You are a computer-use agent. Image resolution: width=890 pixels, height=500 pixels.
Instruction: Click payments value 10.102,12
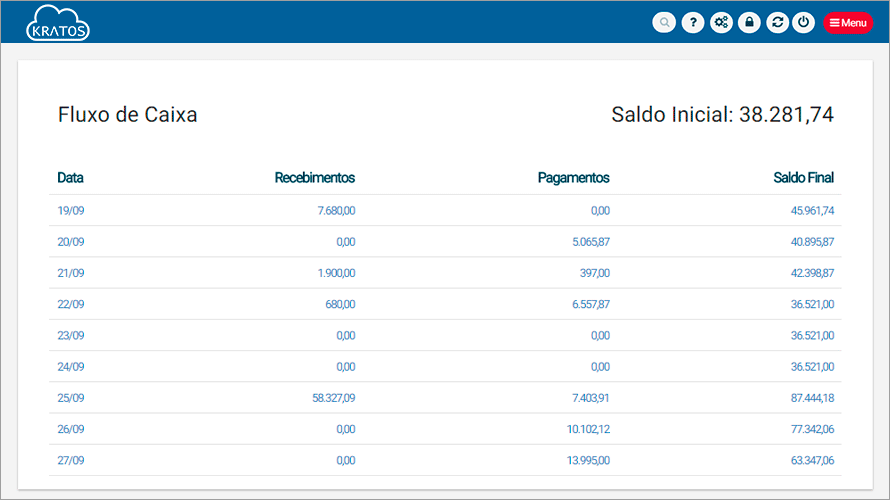589,429
